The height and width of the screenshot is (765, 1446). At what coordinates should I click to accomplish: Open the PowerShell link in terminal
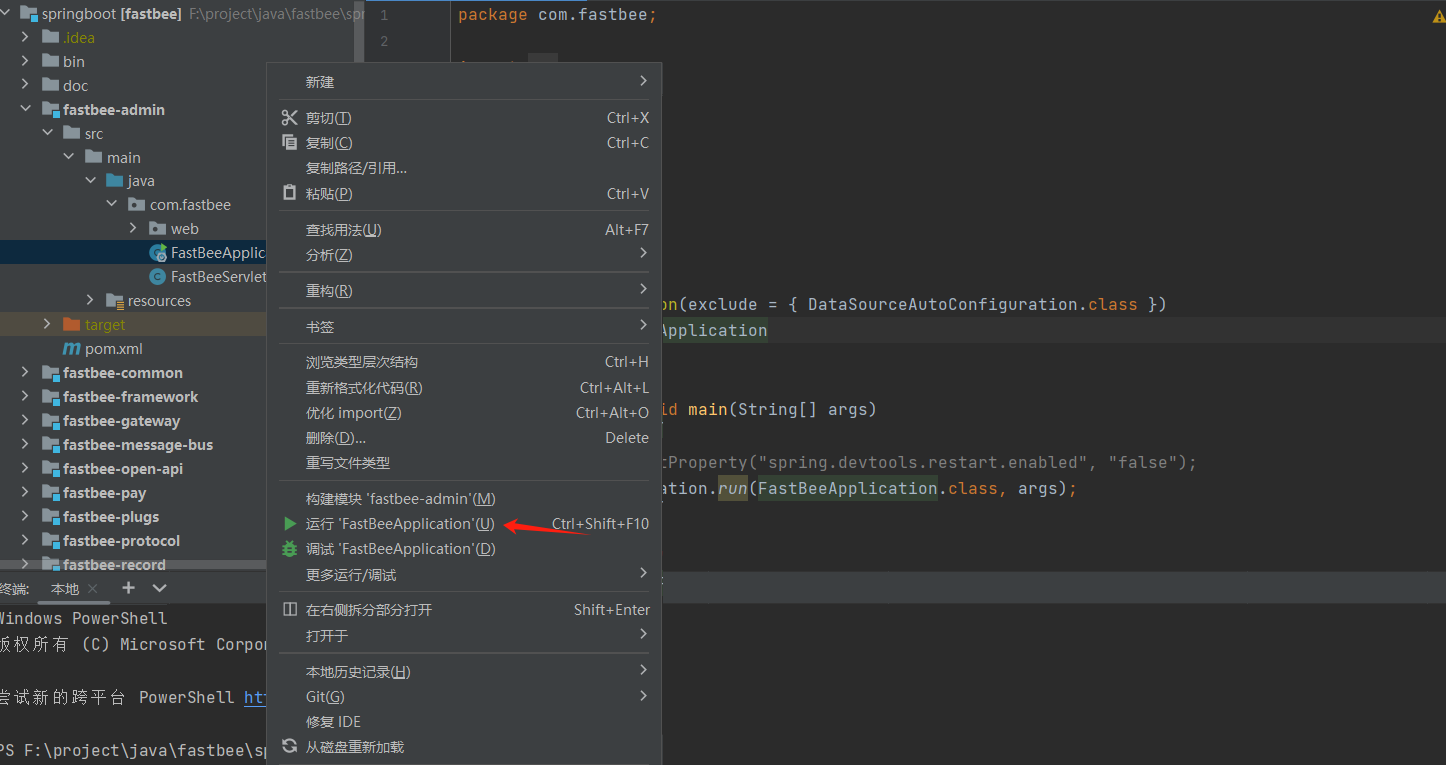point(255,697)
